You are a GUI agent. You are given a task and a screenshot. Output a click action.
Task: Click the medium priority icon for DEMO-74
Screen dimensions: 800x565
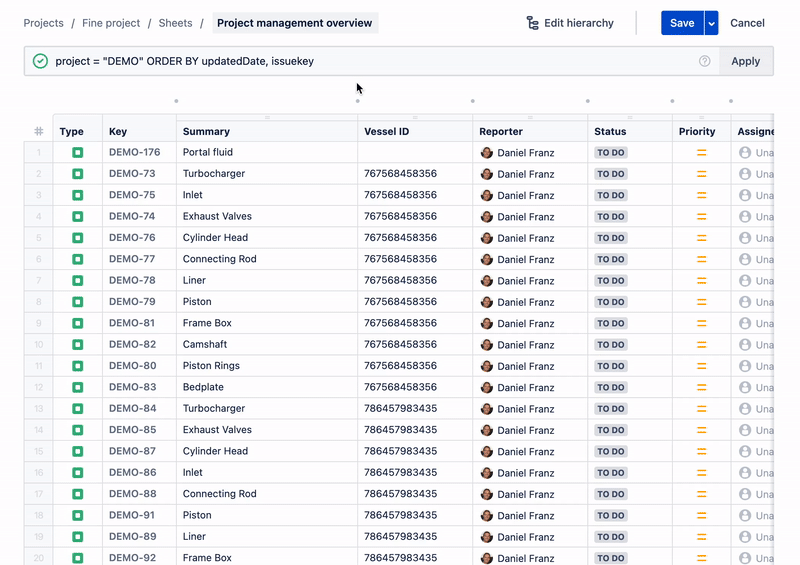tap(702, 217)
